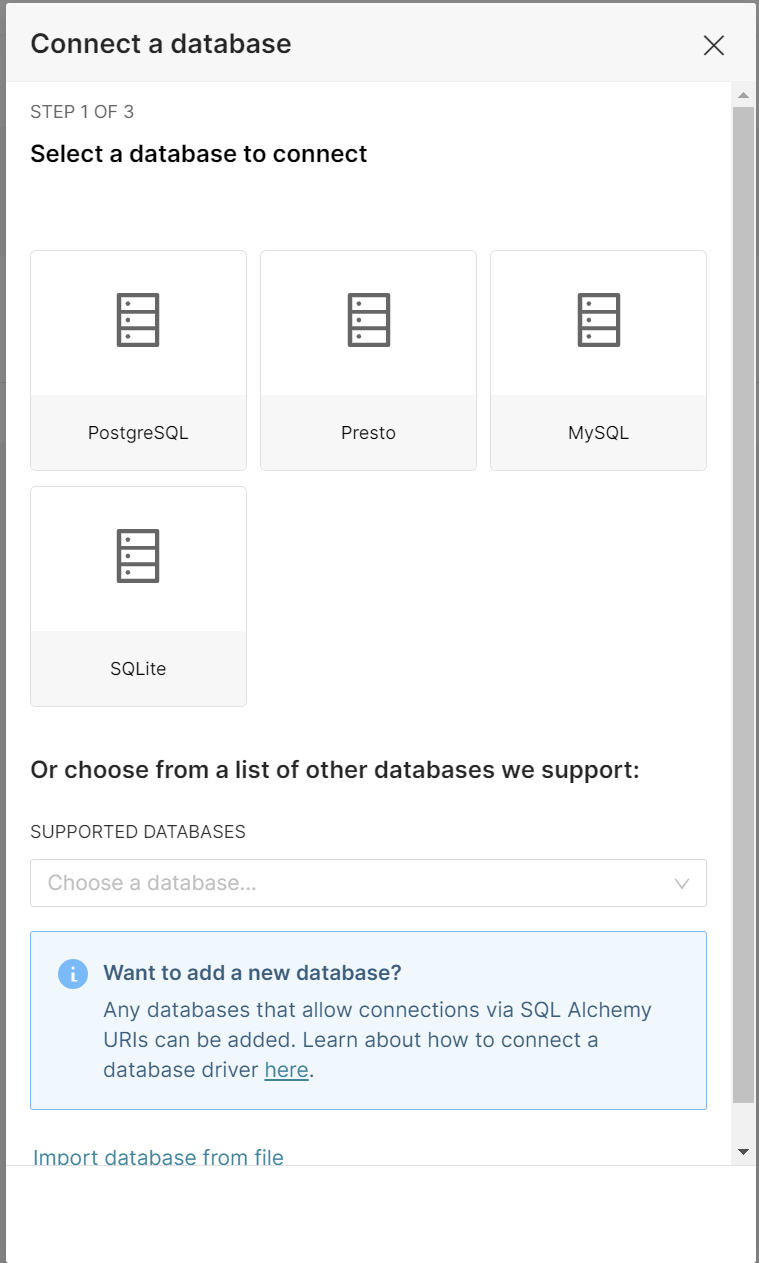
Task: Click the MySQL database server icon
Action: tap(598, 320)
